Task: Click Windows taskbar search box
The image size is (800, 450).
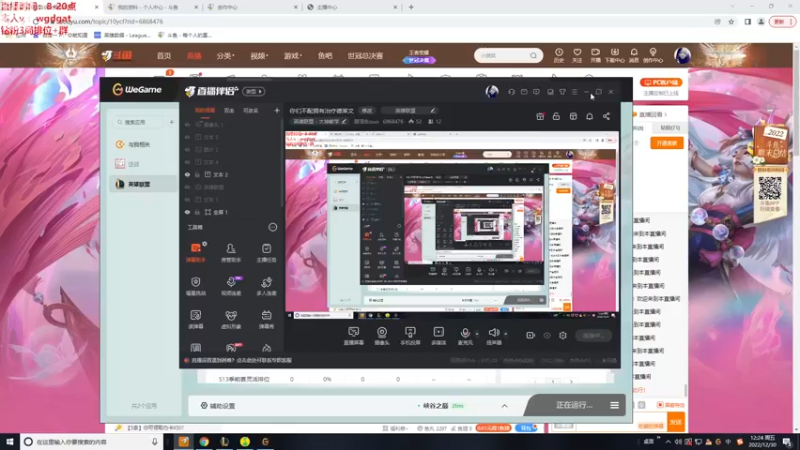Action: [92, 442]
